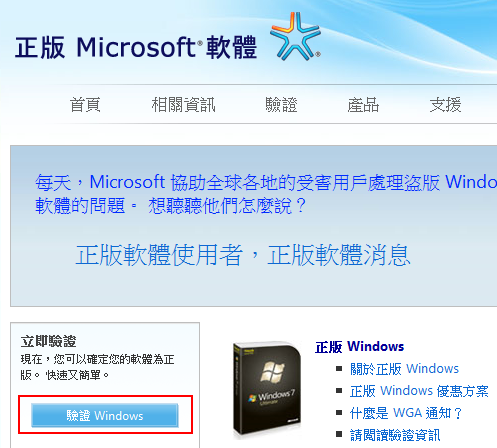Go to the 產品 navigation item

click(363, 105)
